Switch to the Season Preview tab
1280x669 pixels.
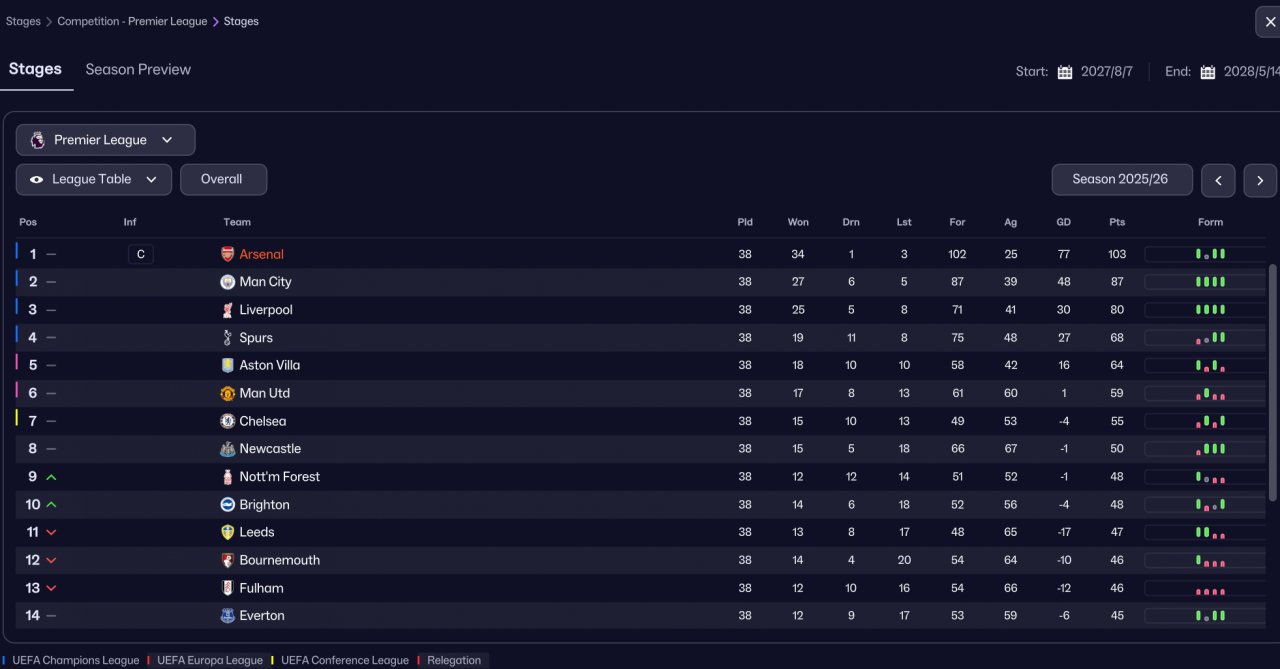[x=138, y=69]
